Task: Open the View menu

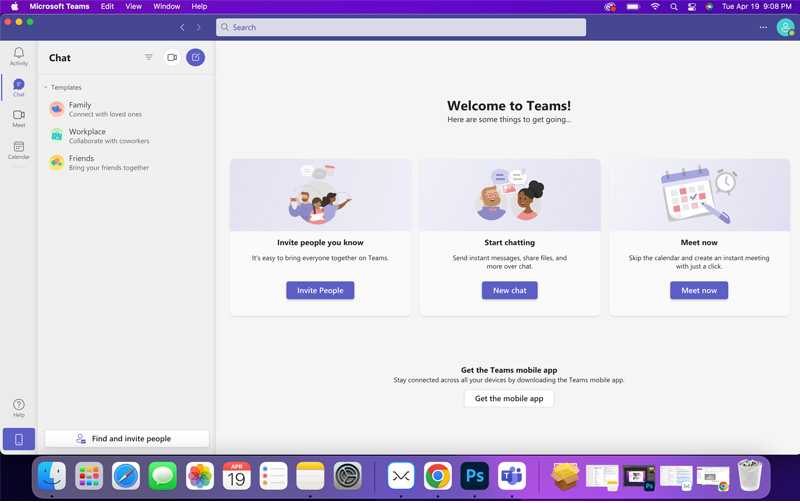Action: [134, 7]
